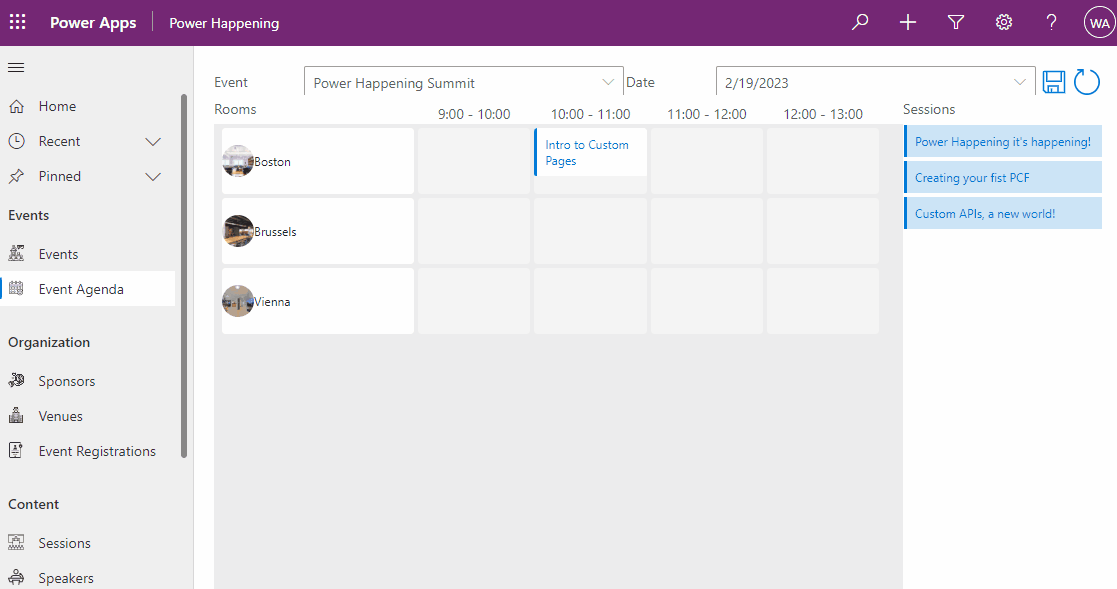
Task: Click Brussels 9:00 - 10:00 slot
Action: click(474, 231)
